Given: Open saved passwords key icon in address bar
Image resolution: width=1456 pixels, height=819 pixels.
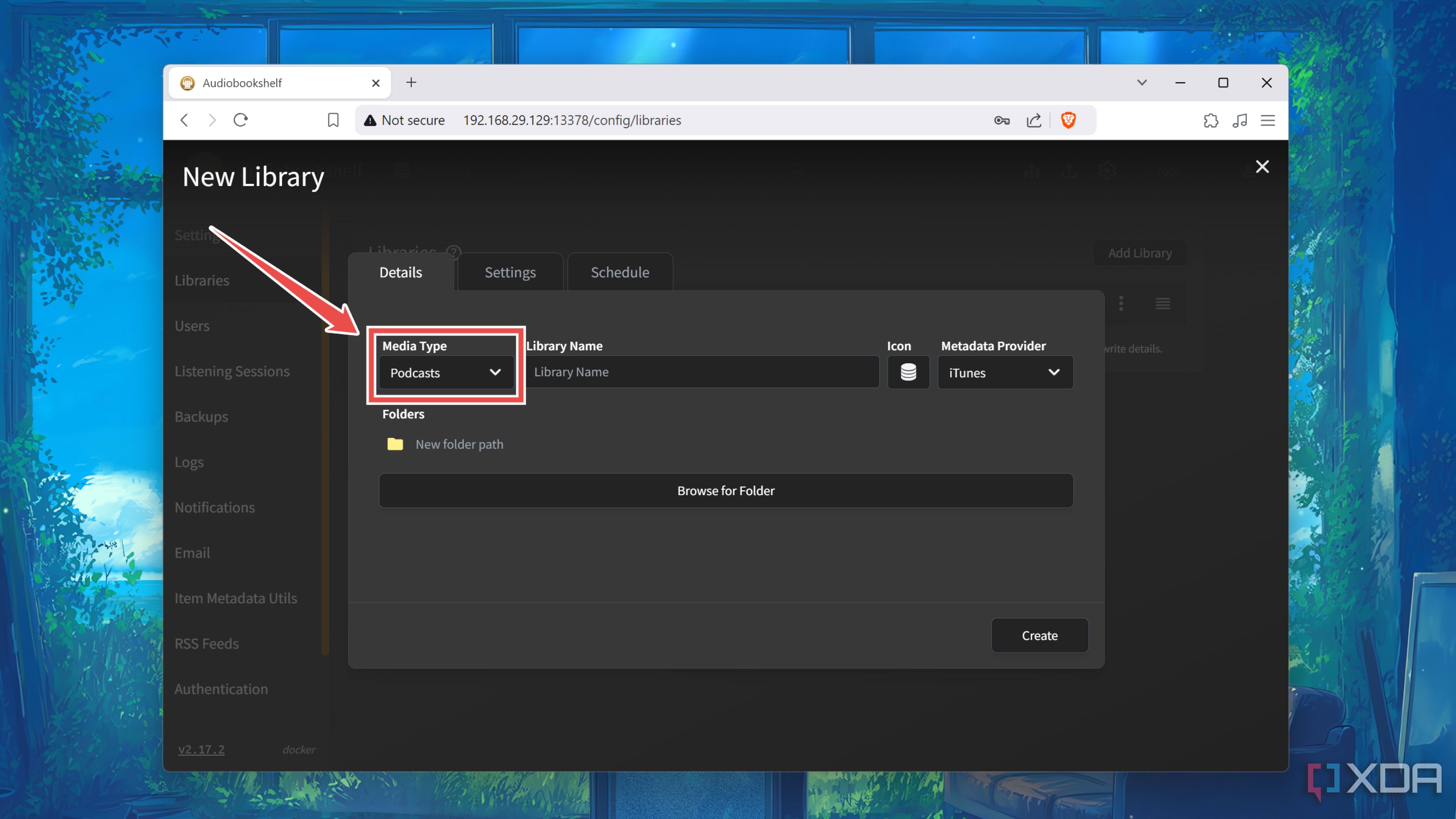Looking at the screenshot, I should [x=1001, y=120].
